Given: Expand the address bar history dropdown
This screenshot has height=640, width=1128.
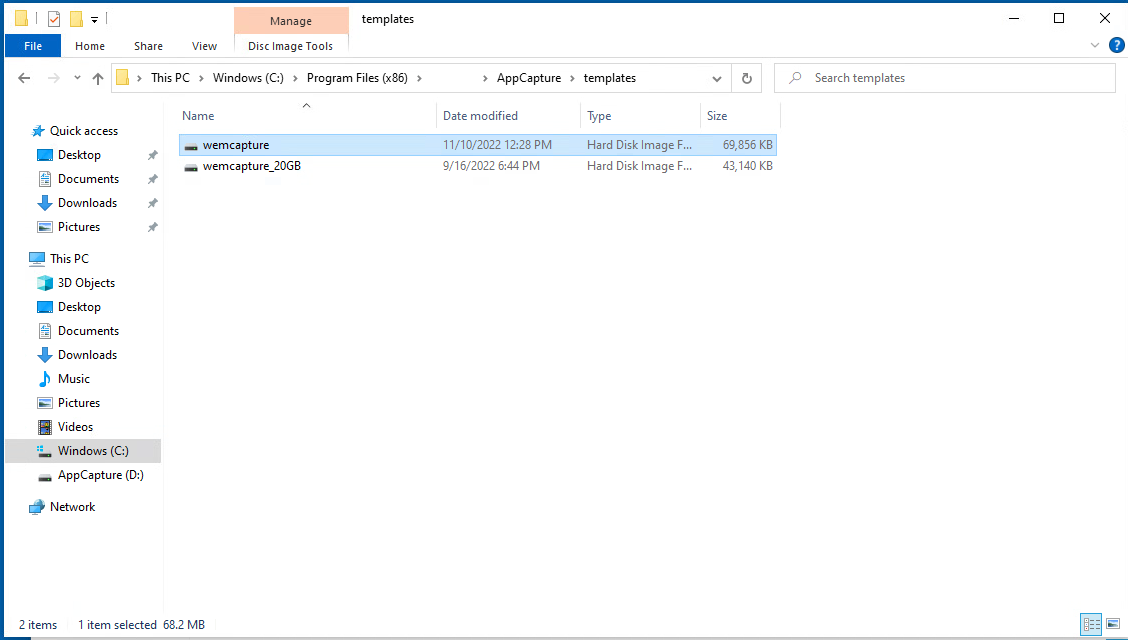Looking at the screenshot, I should 717,77.
